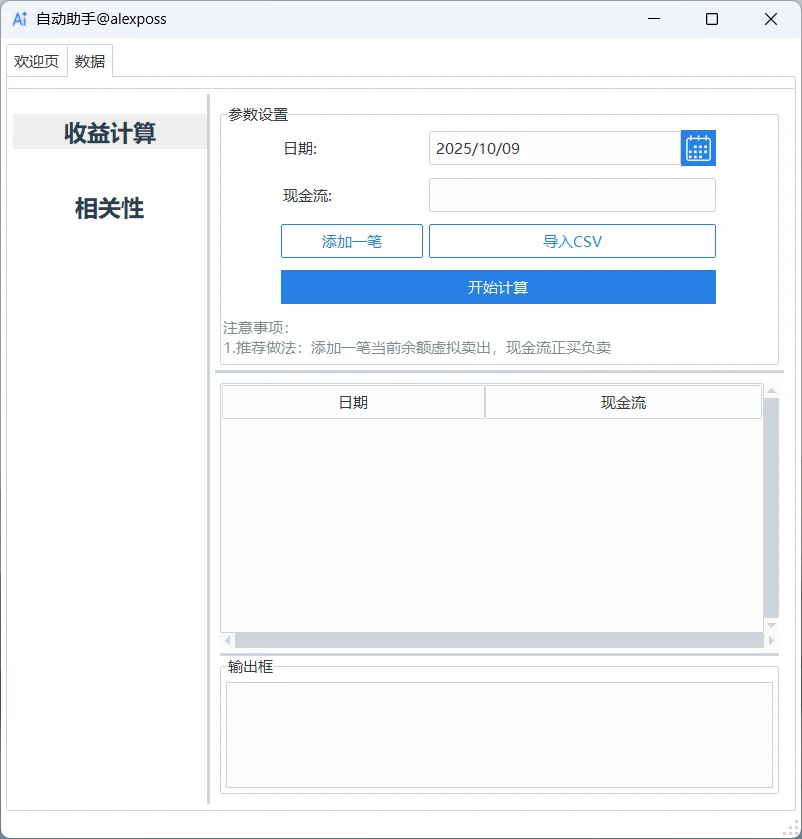The width and height of the screenshot is (802, 839).
Task: Click the 添加一笔 button
Action: click(x=351, y=240)
